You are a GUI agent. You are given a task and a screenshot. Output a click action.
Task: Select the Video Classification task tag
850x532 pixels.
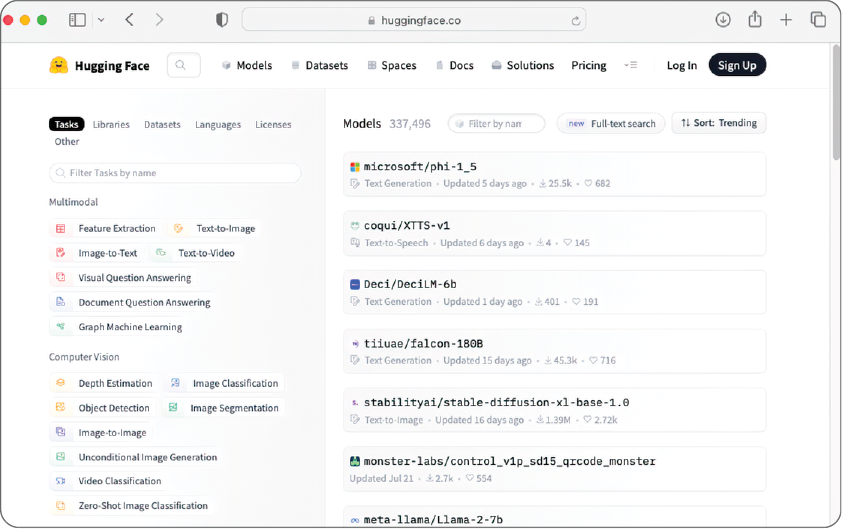coord(108,480)
